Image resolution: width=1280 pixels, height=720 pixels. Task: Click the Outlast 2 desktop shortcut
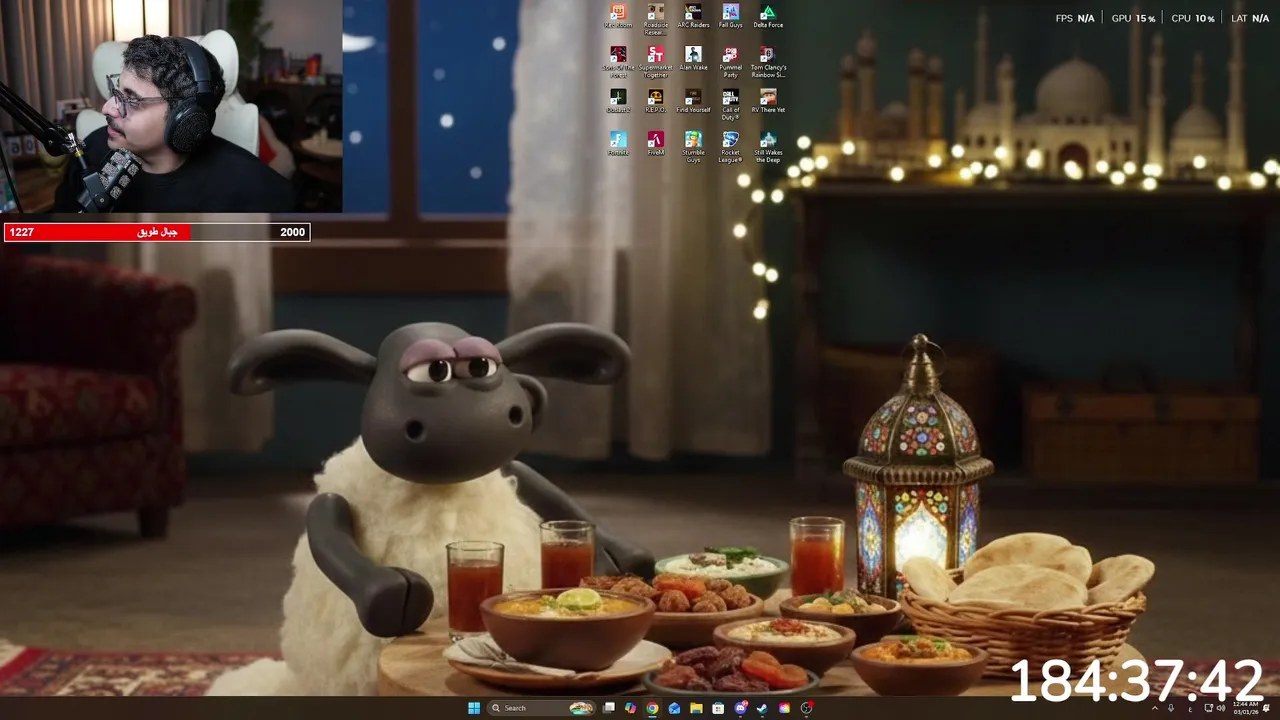coord(618,101)
